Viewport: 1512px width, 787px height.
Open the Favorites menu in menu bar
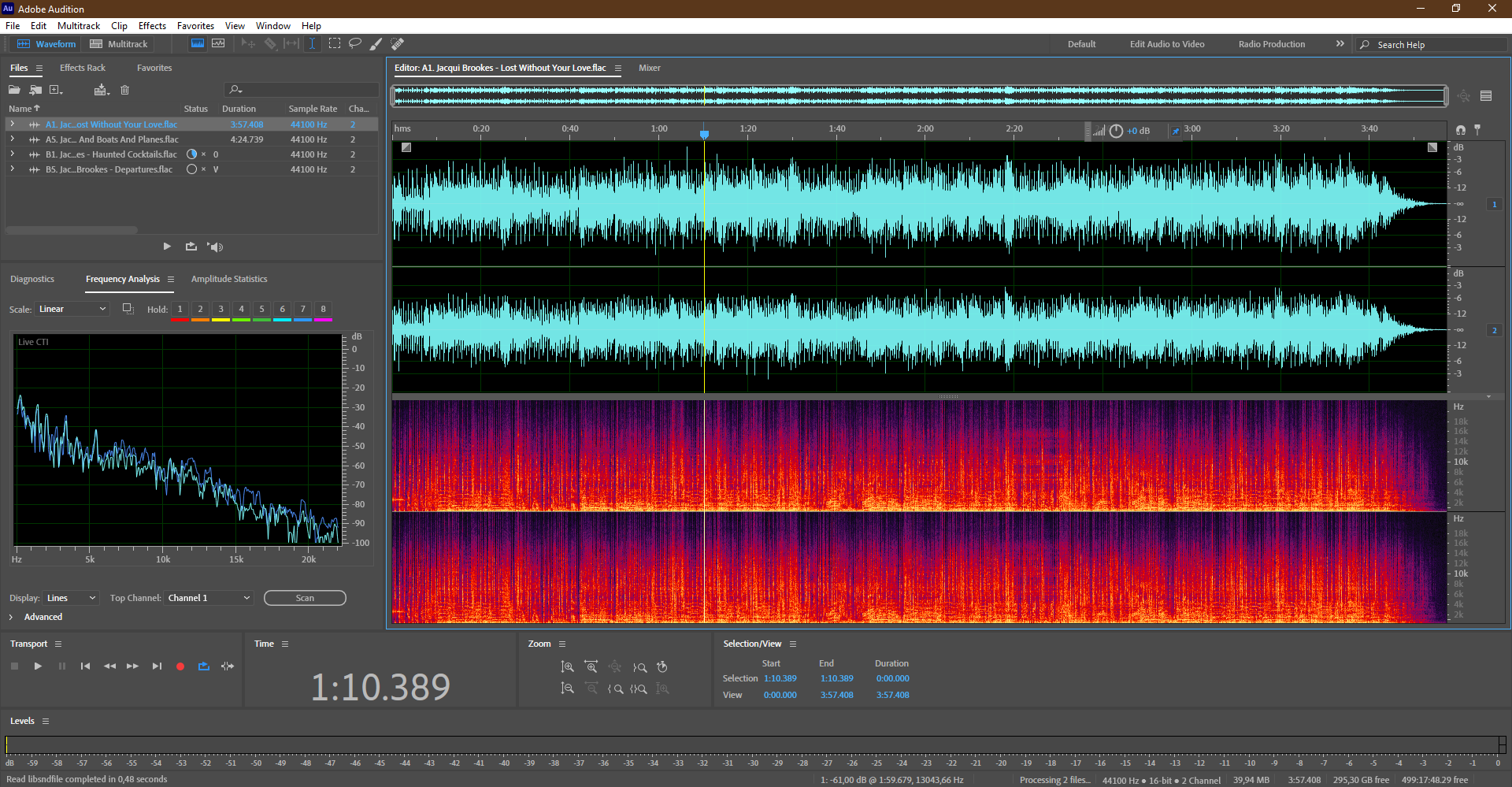coord(195,25)
